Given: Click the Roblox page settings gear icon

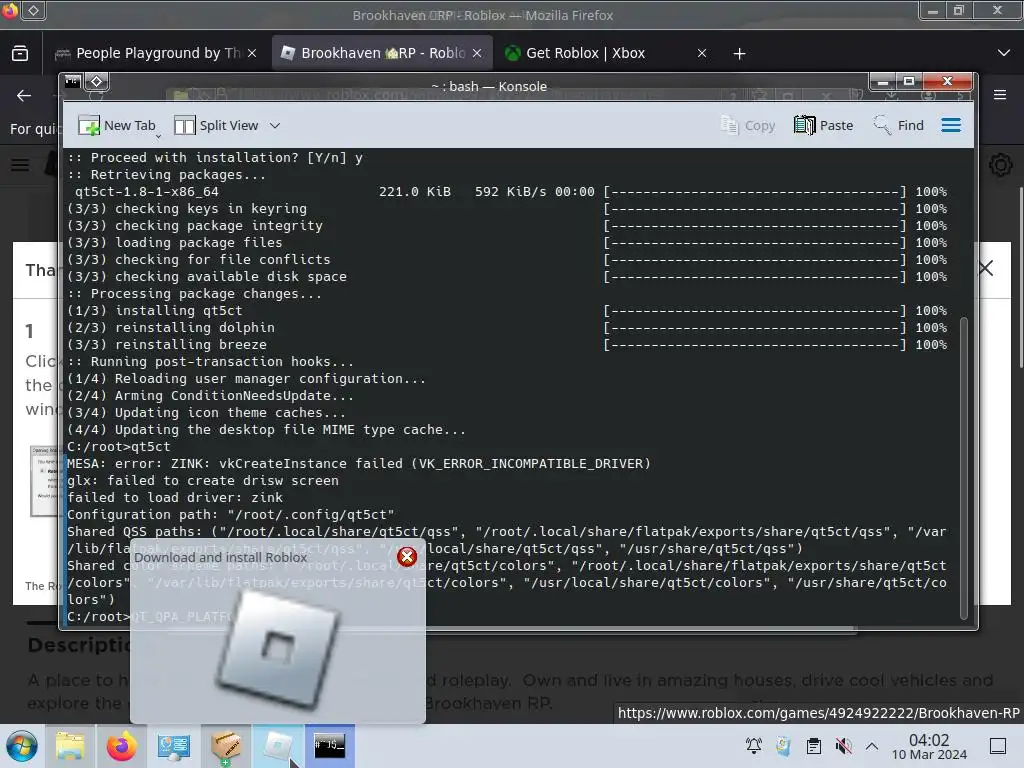Looking at the screenshot, I should [1000, 165].
